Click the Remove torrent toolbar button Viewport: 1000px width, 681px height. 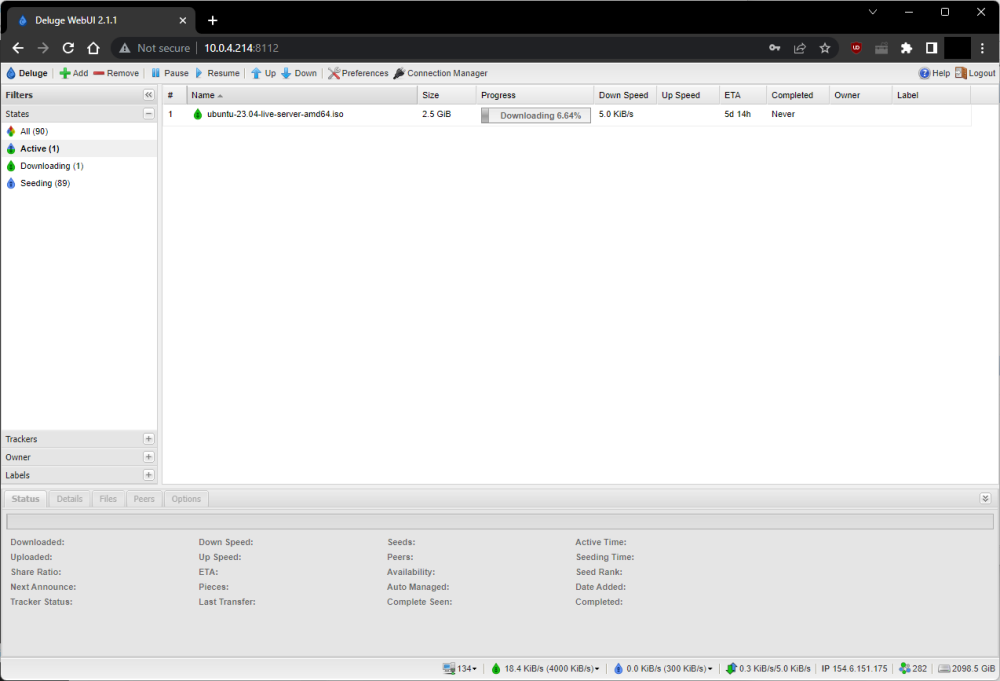pyautogui.click(x=116, y=73)
